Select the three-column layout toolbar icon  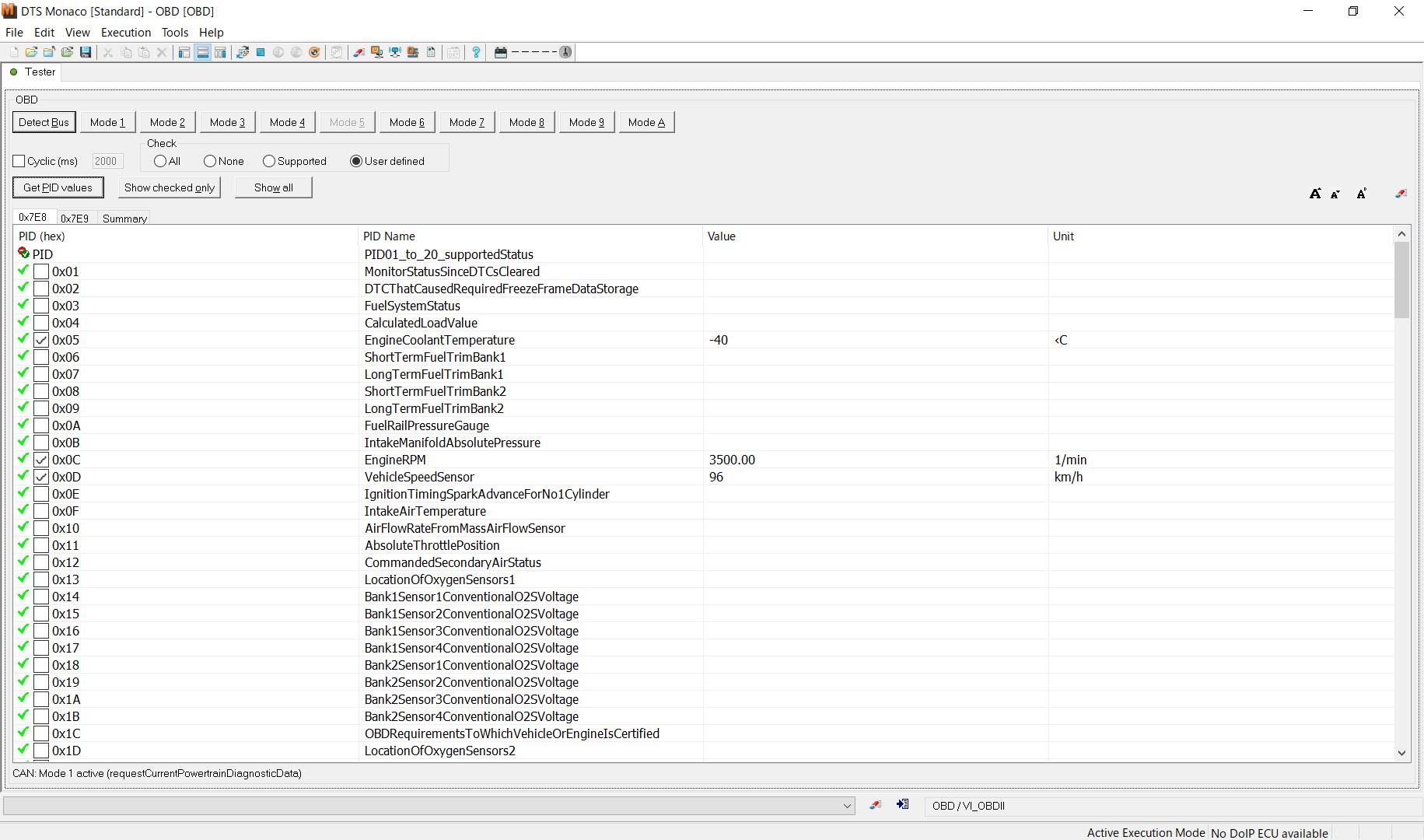(220, 52)
